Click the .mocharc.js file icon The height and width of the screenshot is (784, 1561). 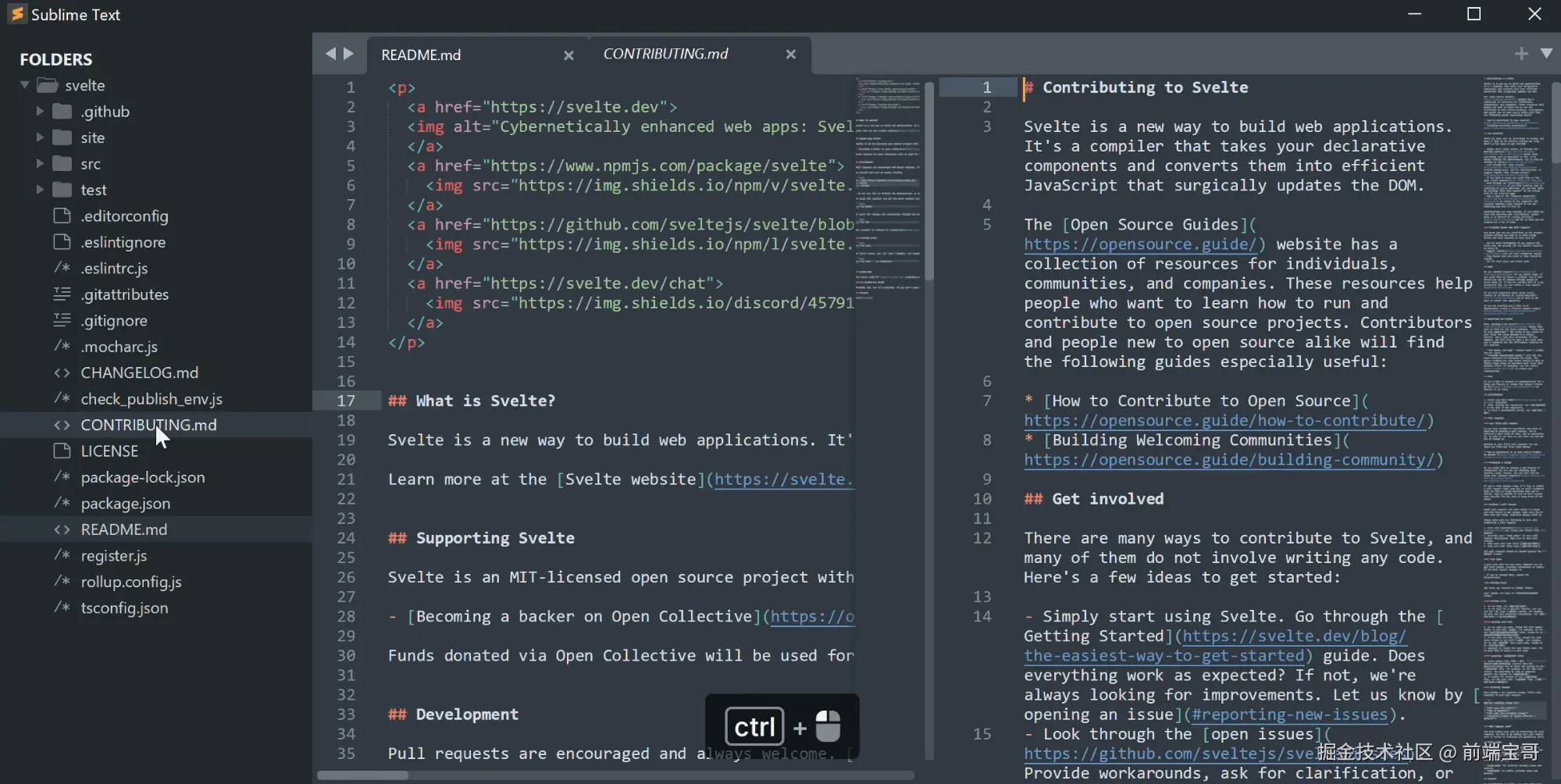point(62,347)
